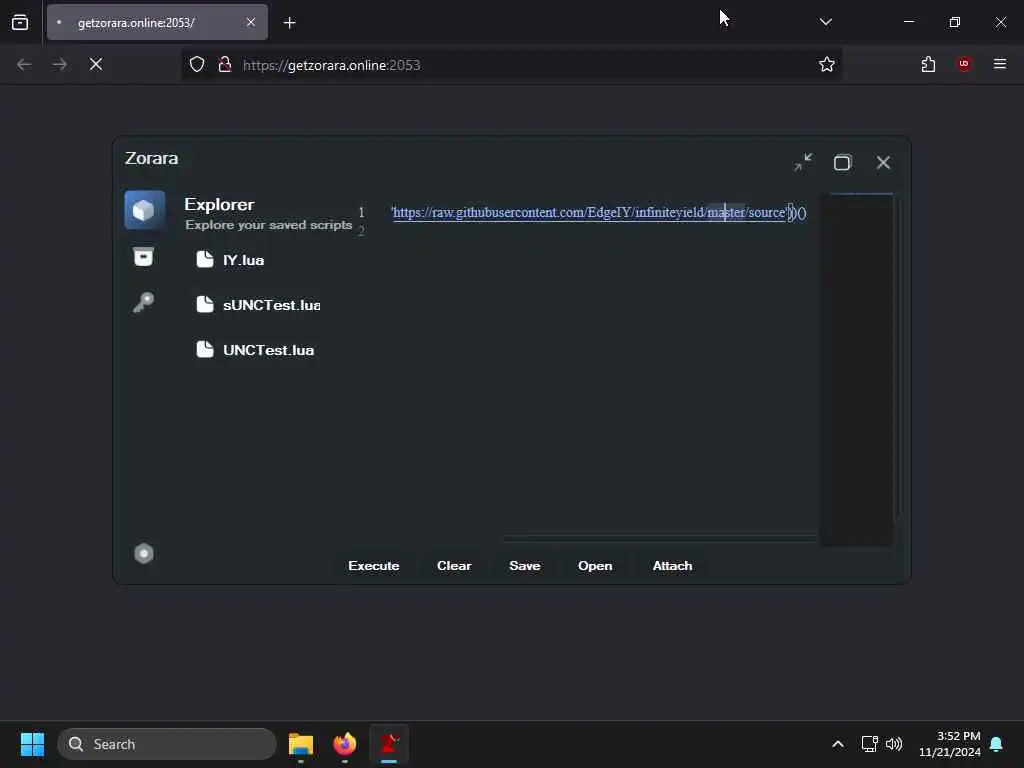This screenshot has width=1024, height=768.
Task: Open the key icon in Zorara sidebar
Action: pyautogui.click(x=143, y=302)
